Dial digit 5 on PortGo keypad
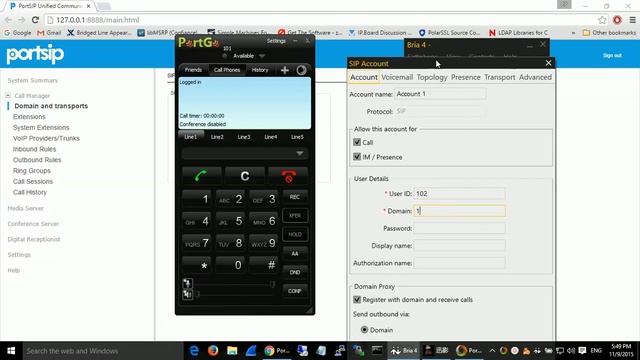640x360 pixels. (230, 221)
